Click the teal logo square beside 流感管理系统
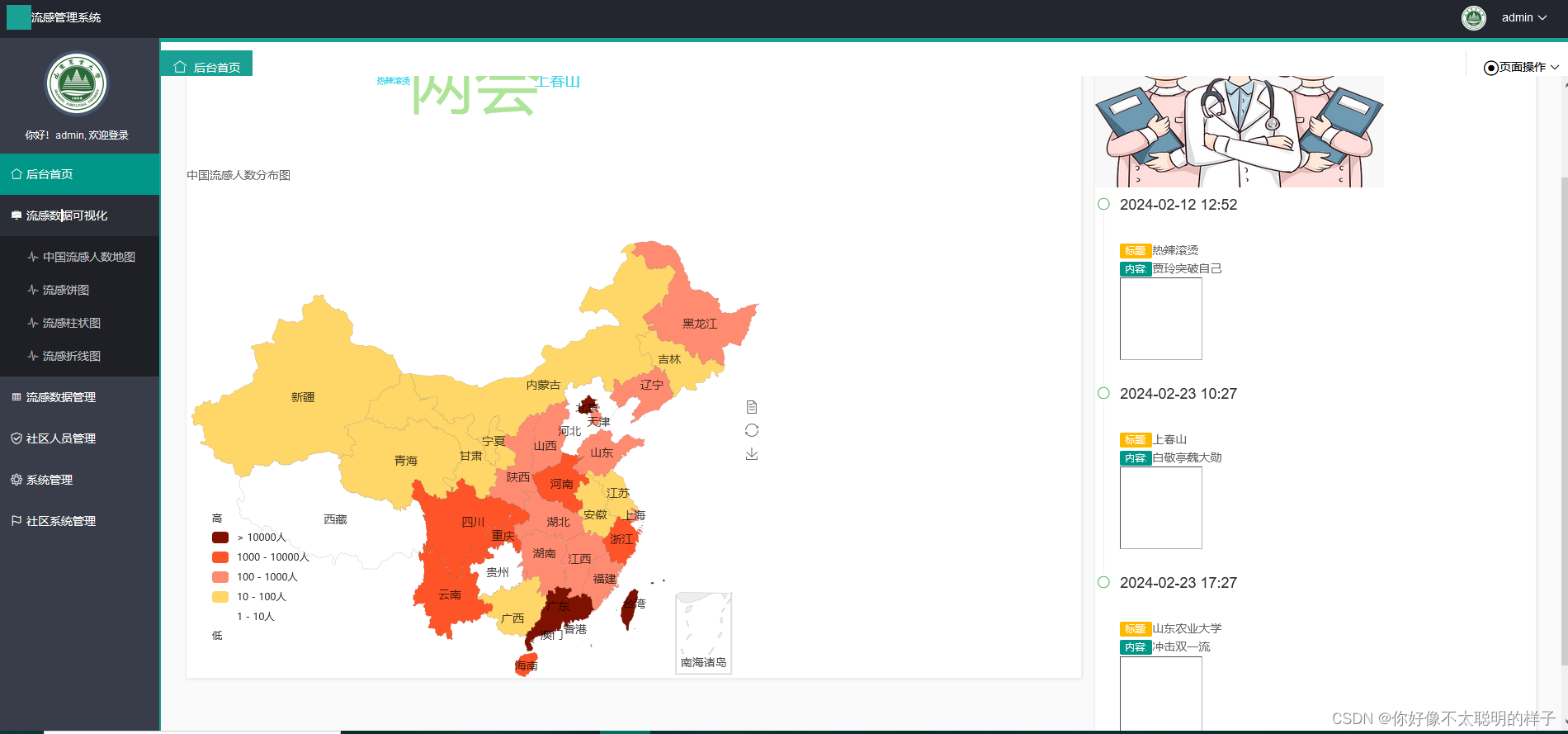Image resolution: width=1568 pixels, height=734 pixels. tap(18, 17)
